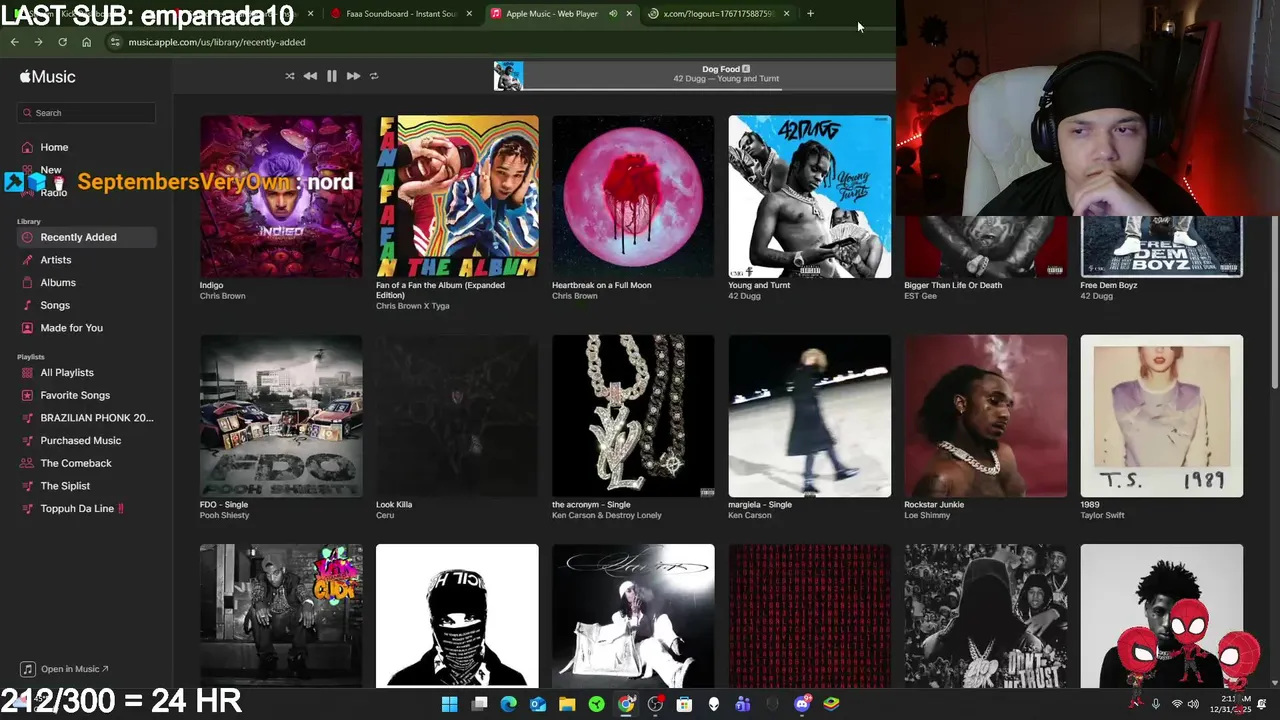Click the EST Gee artist link
The width and height of the screenshot is (1280, 720).
[920, 296]
